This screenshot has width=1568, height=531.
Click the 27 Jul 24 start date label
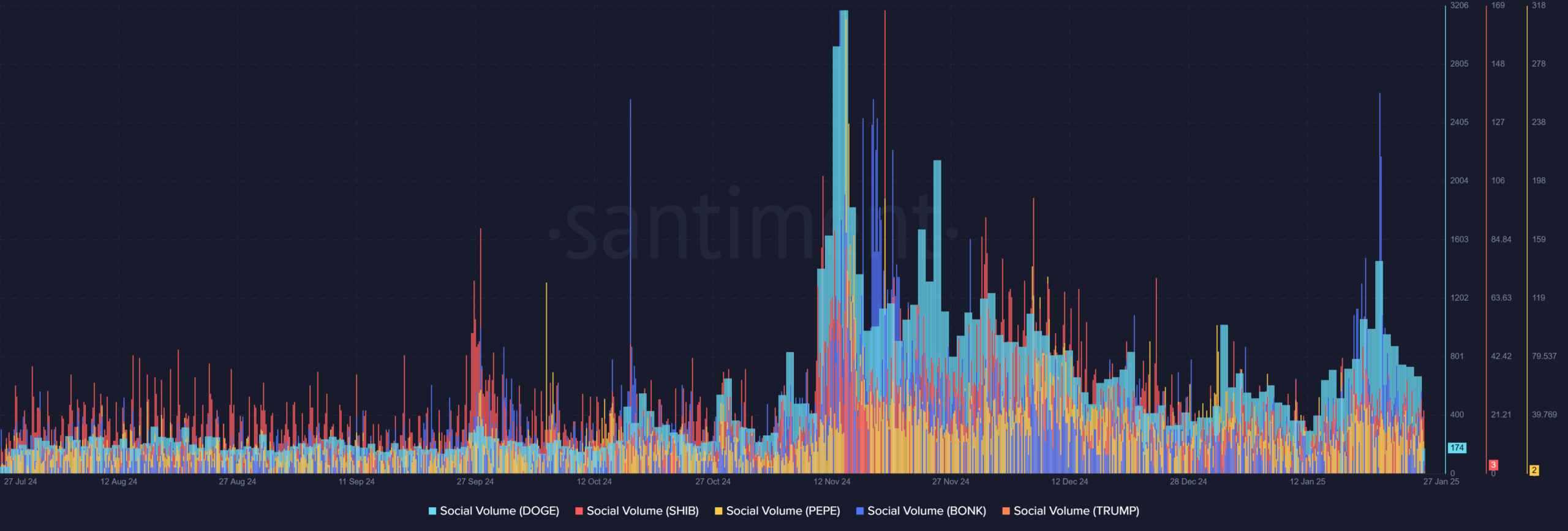coord(20,481)
